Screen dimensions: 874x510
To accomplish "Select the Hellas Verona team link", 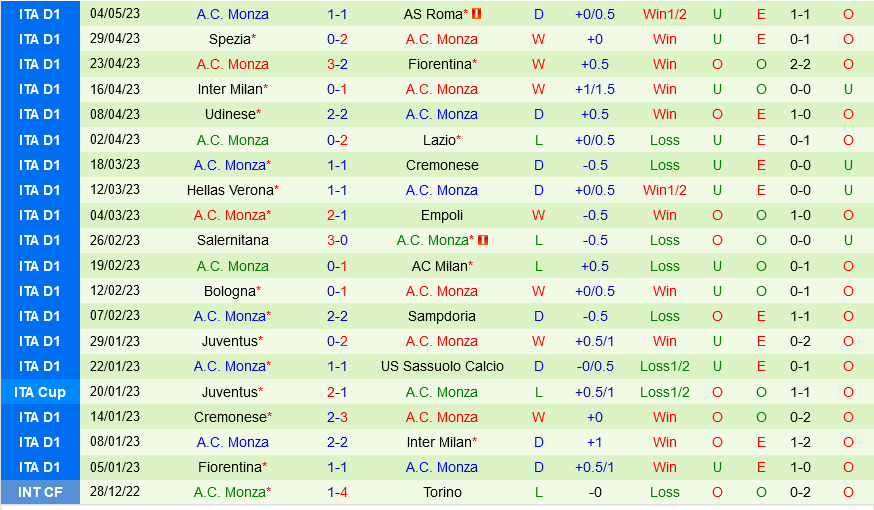I will click(x=230, y=190).
